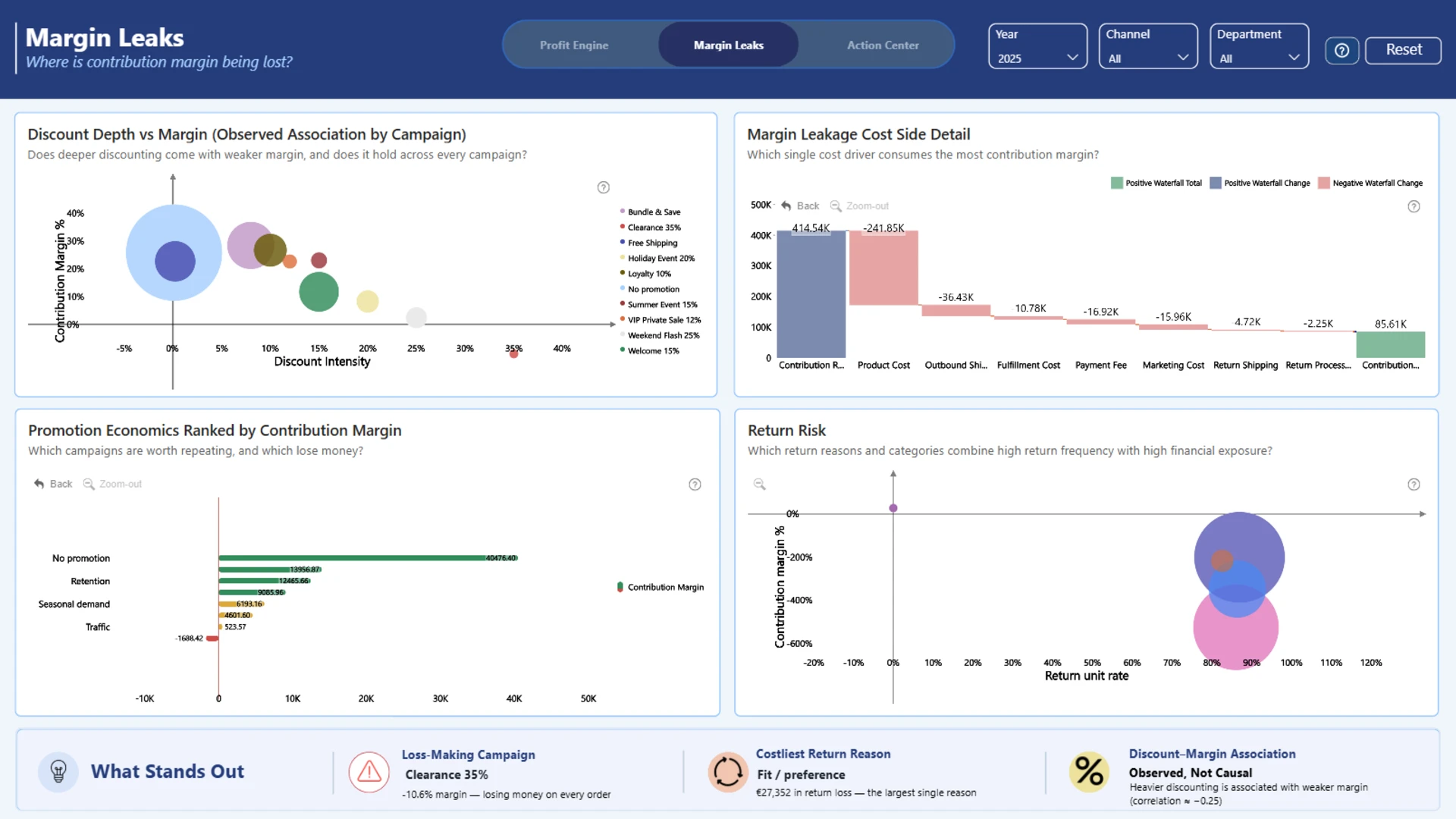Click Negative Waterfall Change legend swatch
This screenshot has width=1456, height=819.
(1324, 183)
